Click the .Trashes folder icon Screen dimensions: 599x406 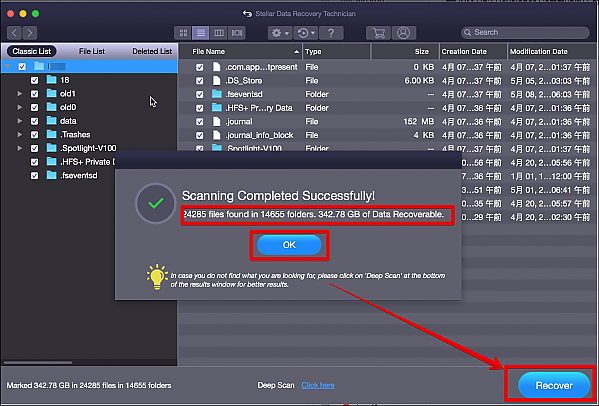point(52,134)
